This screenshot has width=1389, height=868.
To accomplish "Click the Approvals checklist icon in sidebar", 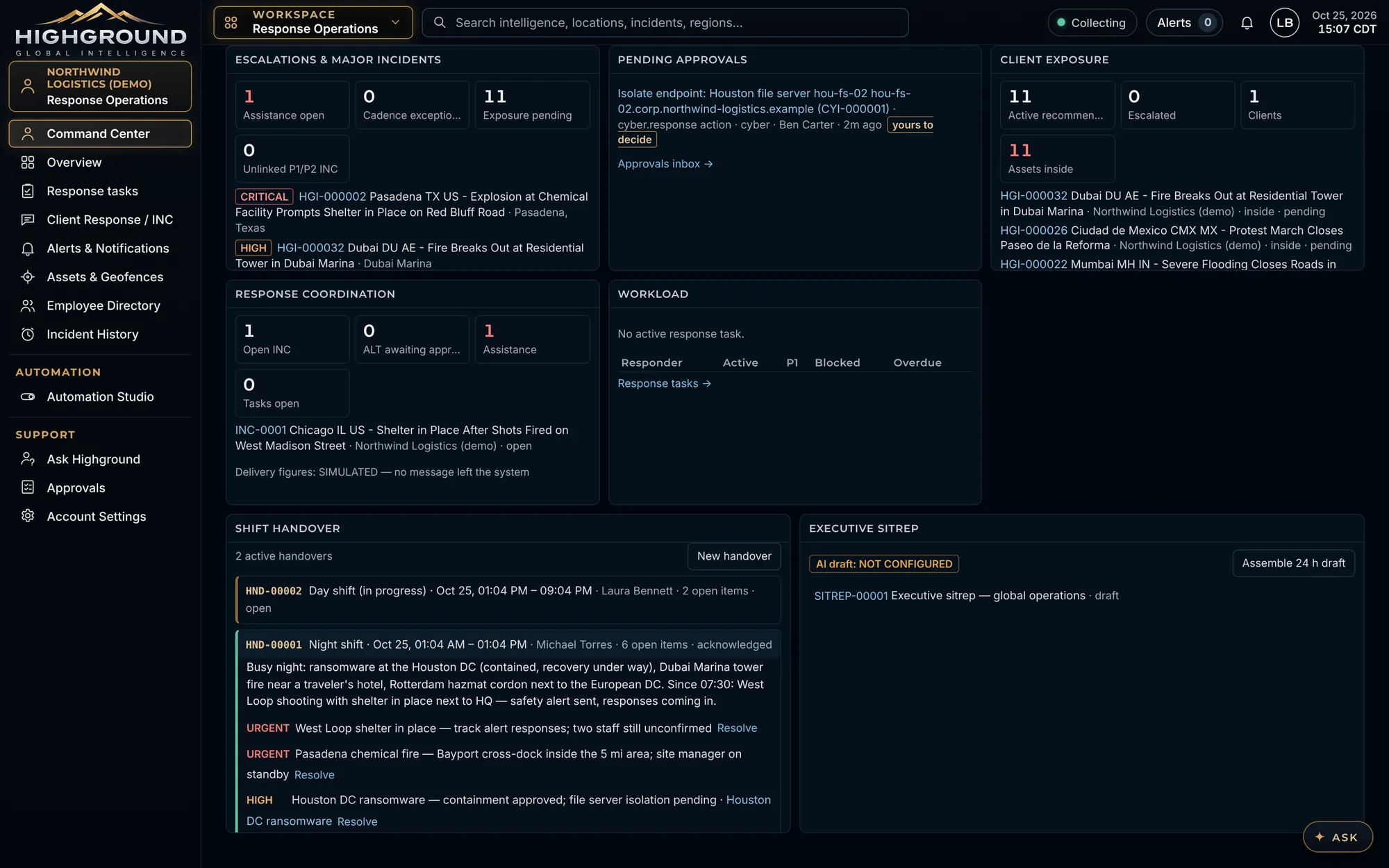I will (28, 487).
